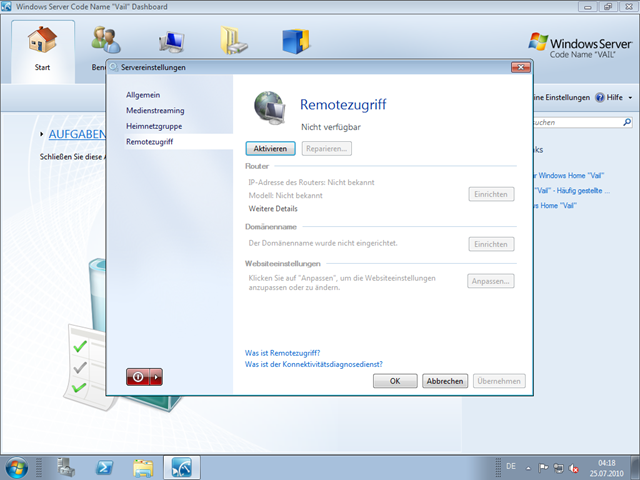Click the DE language indicator

511,466
